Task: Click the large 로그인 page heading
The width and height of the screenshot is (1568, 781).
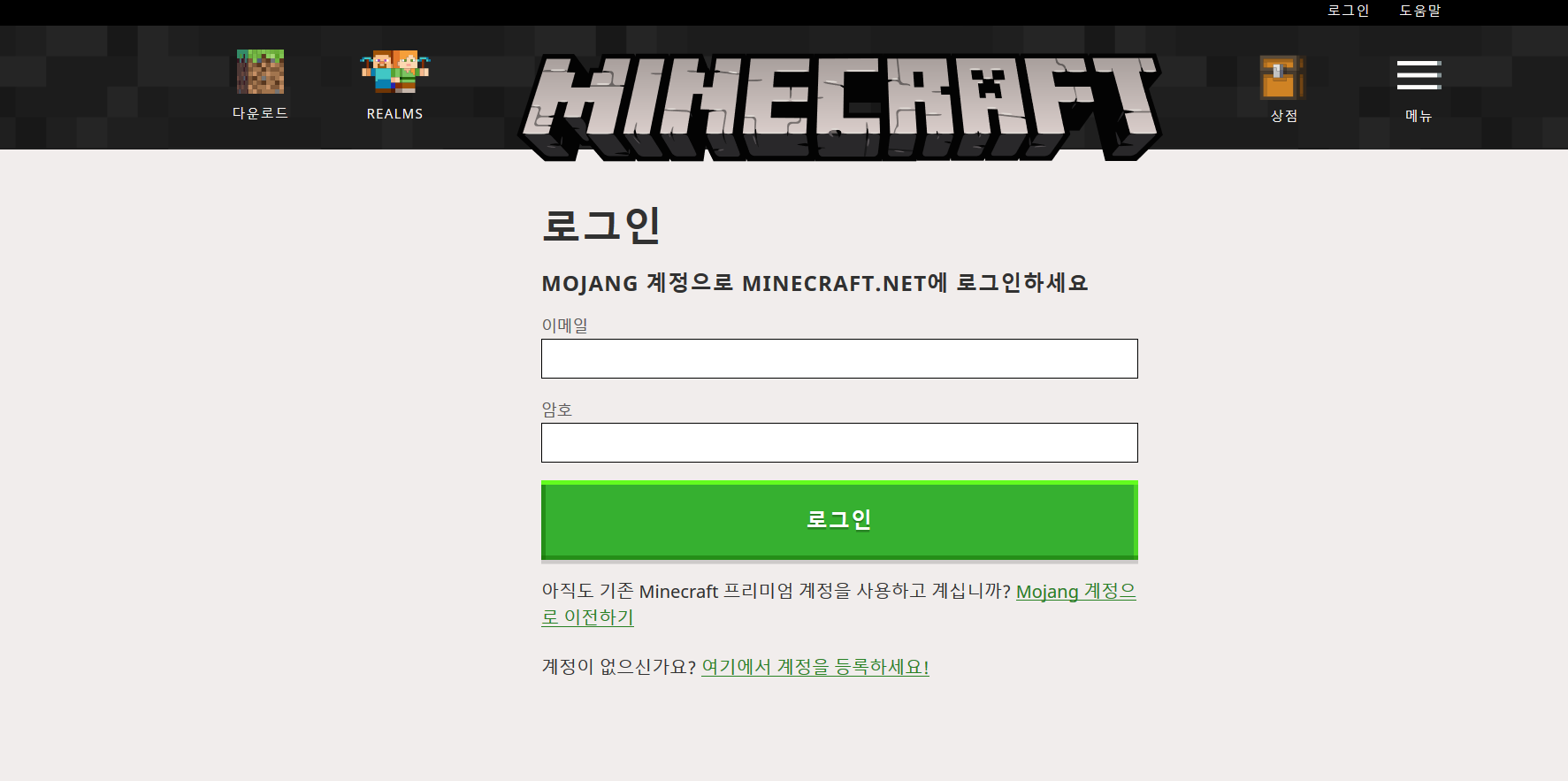Action: click(x=601, y=225)
